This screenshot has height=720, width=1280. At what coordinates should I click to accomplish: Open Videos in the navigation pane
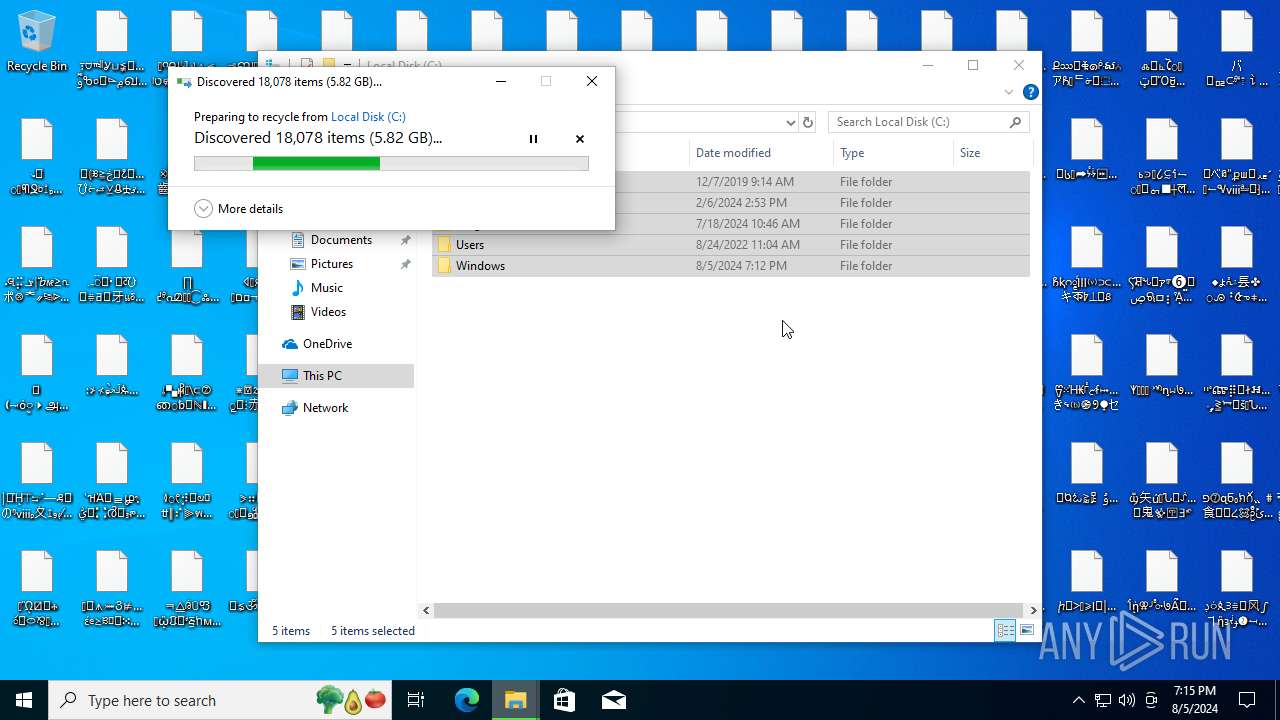point(328,312)
